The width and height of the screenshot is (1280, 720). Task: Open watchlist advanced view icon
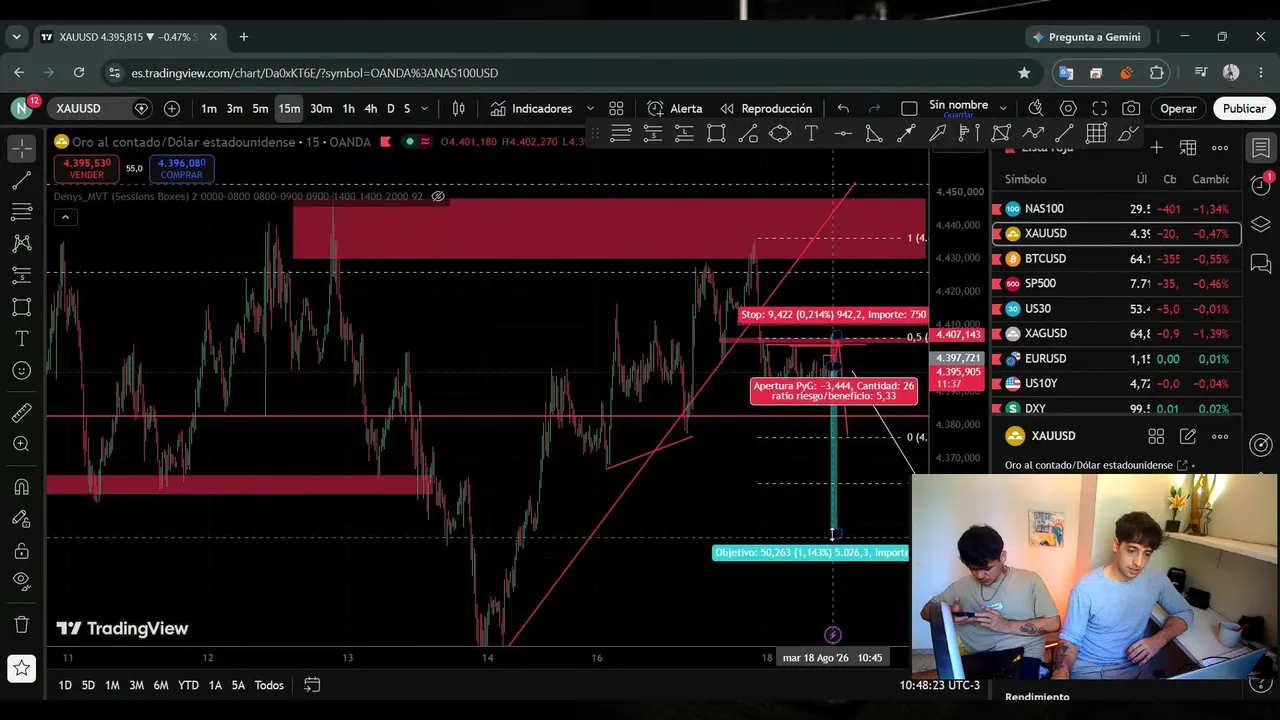[x=1188, y=148]
